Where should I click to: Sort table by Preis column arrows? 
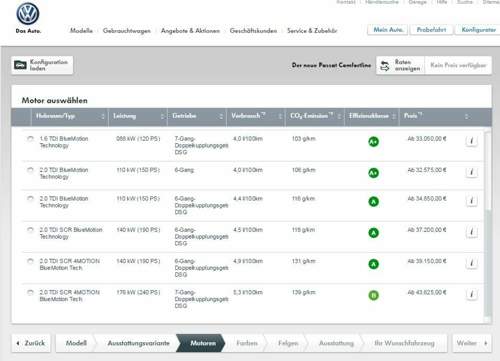[x=467, y=116]
